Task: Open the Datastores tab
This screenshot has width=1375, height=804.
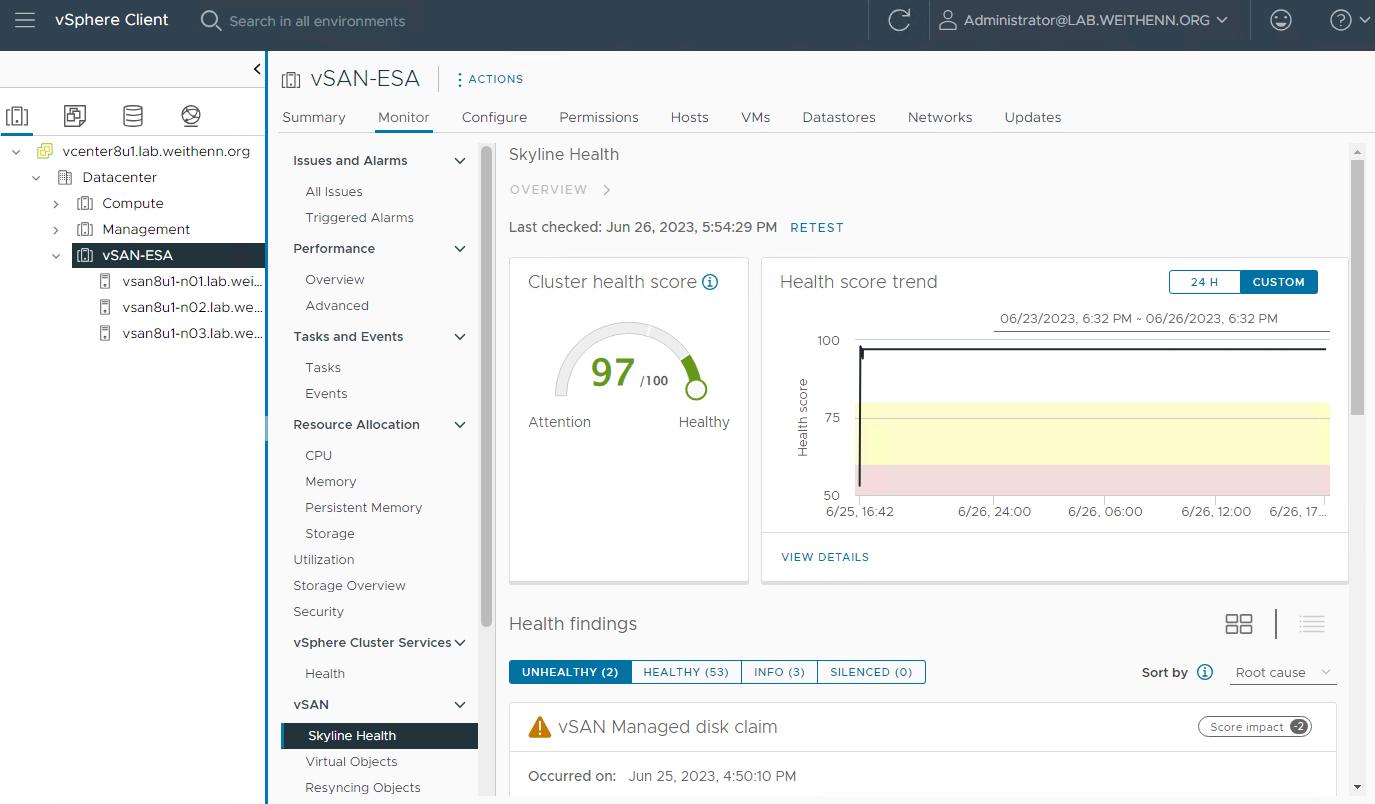Action: tap(839, 117)
